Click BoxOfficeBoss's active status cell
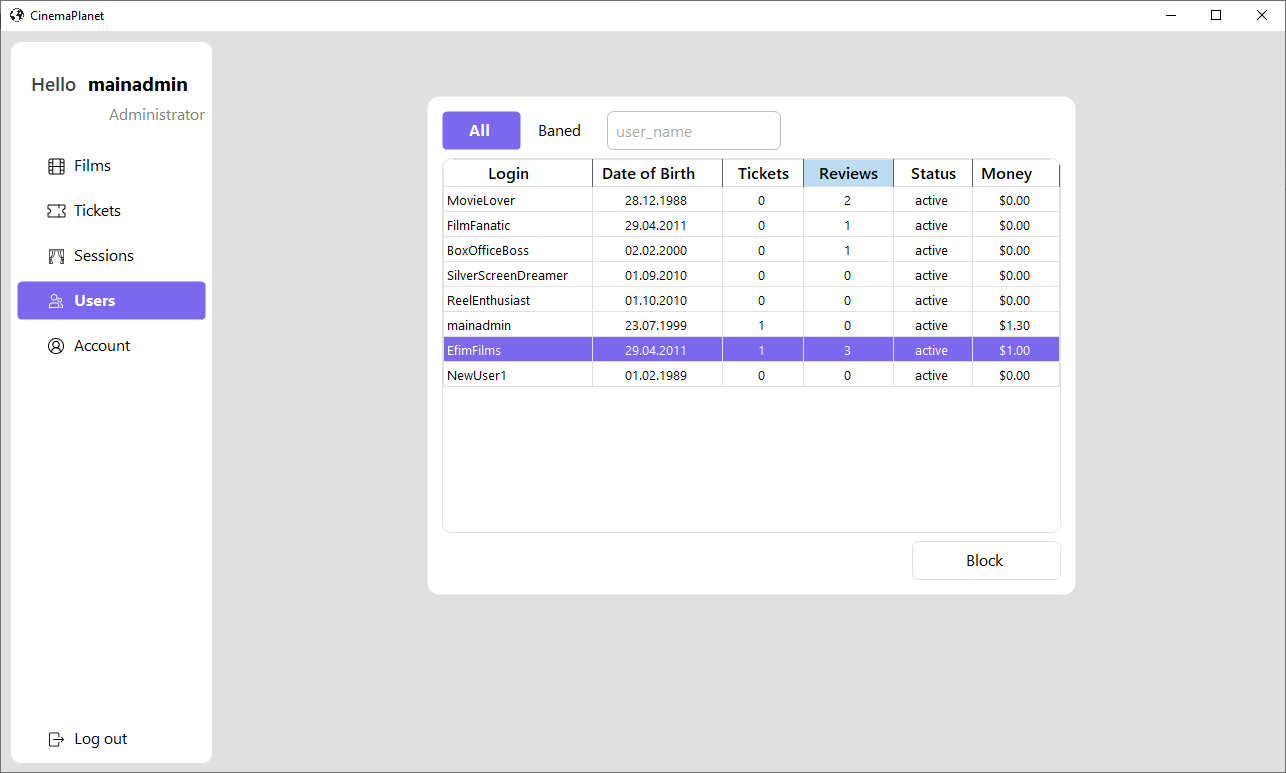The image size is (1286, 773). click(932, 250)
